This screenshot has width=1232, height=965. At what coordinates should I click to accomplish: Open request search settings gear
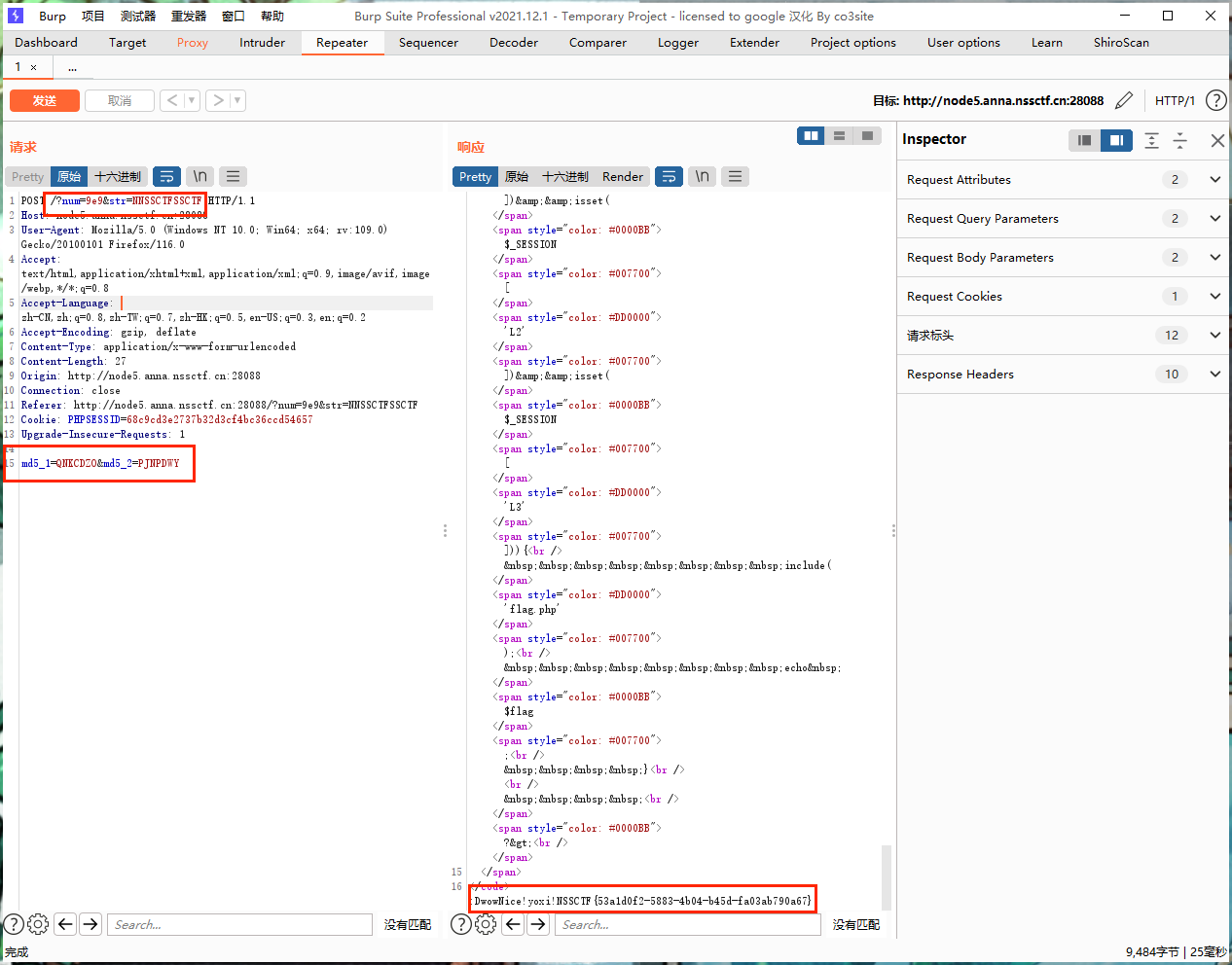pos(38,924)
